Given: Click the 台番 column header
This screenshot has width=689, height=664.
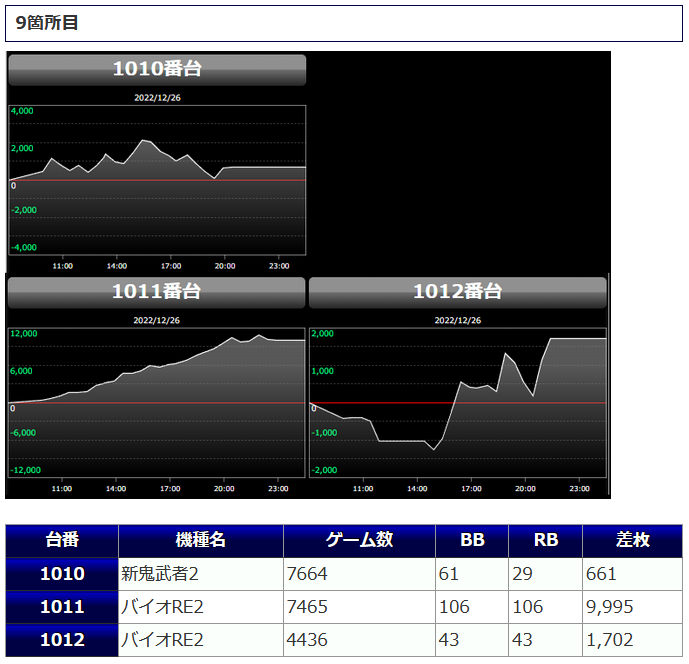Looking at the screenshot, I should point(62,541).
